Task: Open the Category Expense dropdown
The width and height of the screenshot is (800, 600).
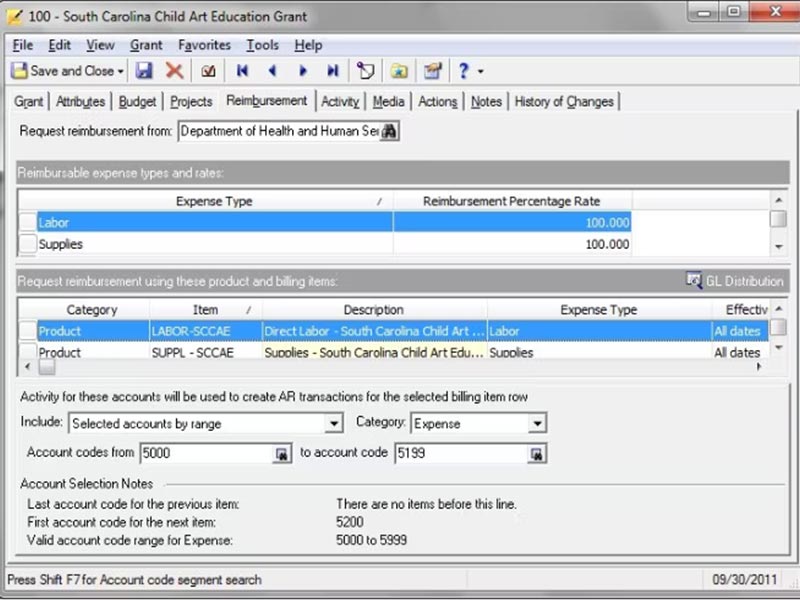Action: [x=537, y=424]
